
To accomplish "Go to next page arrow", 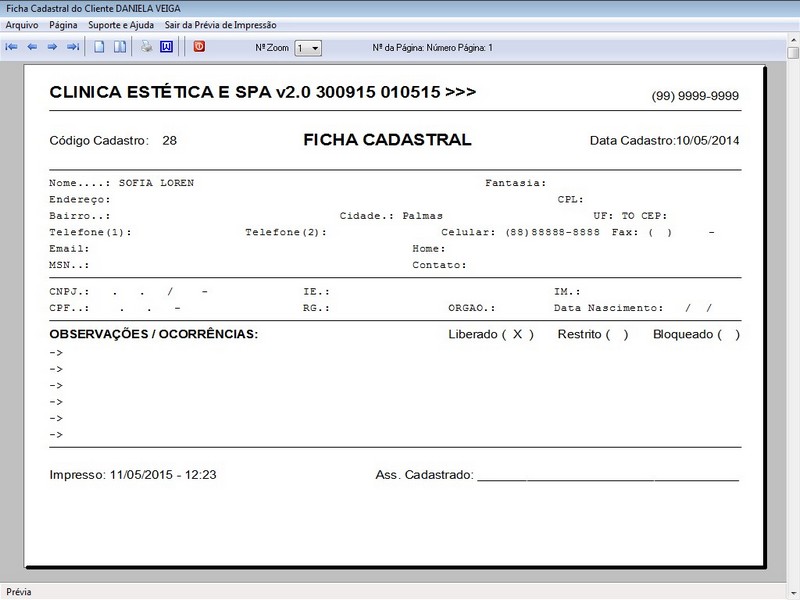I will coord(52,47).
